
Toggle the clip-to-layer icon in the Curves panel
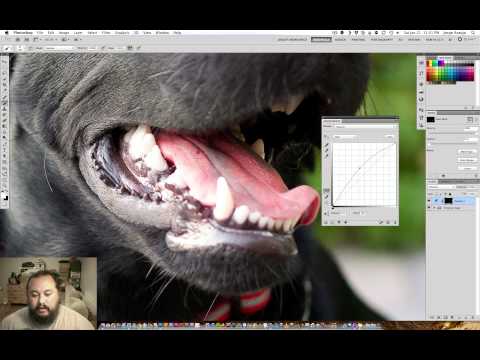point(339,222)
